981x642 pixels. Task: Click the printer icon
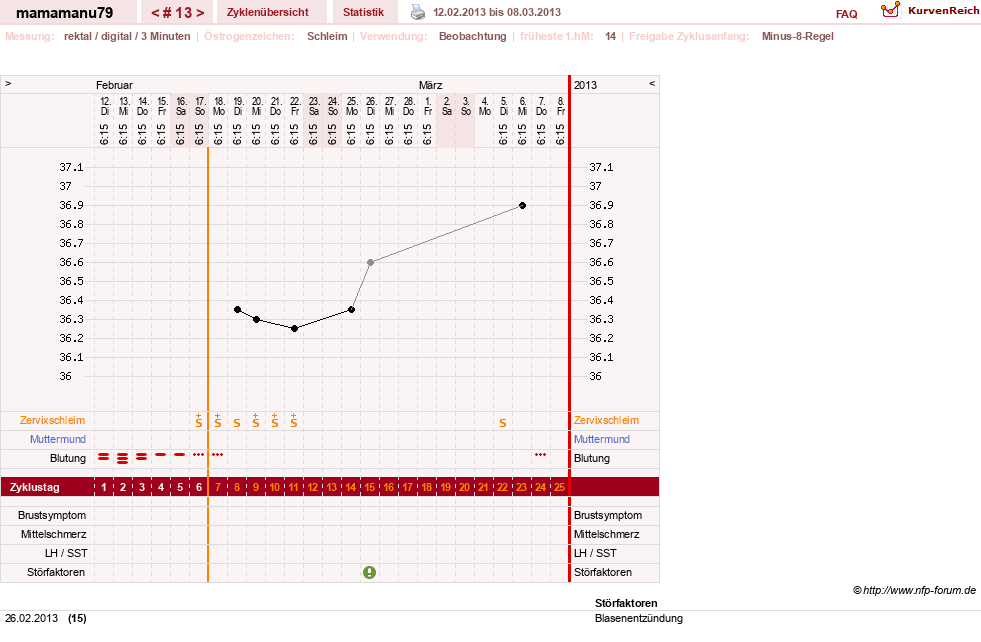(x=417, y=12)
